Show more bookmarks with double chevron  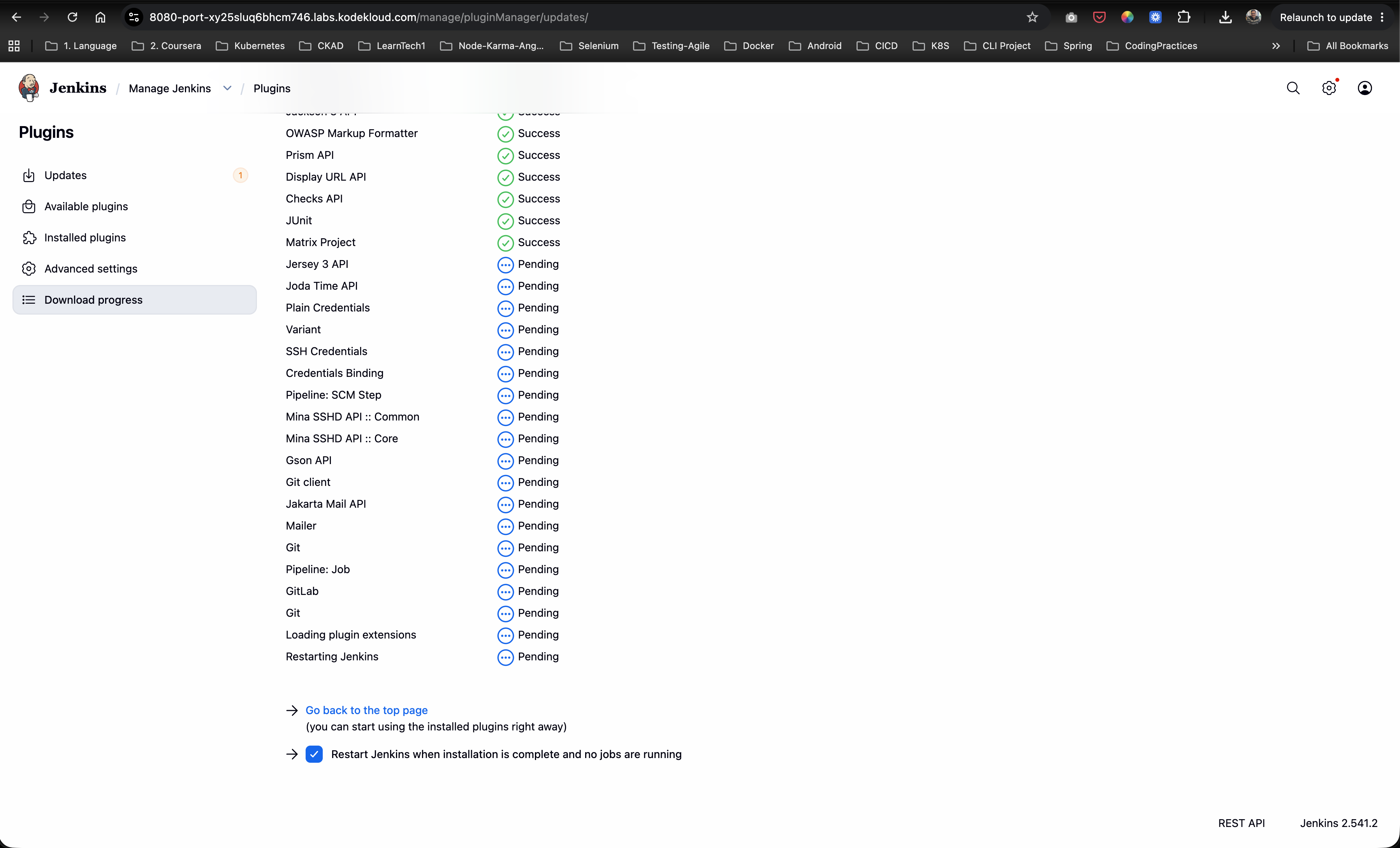pos(1275,46)
